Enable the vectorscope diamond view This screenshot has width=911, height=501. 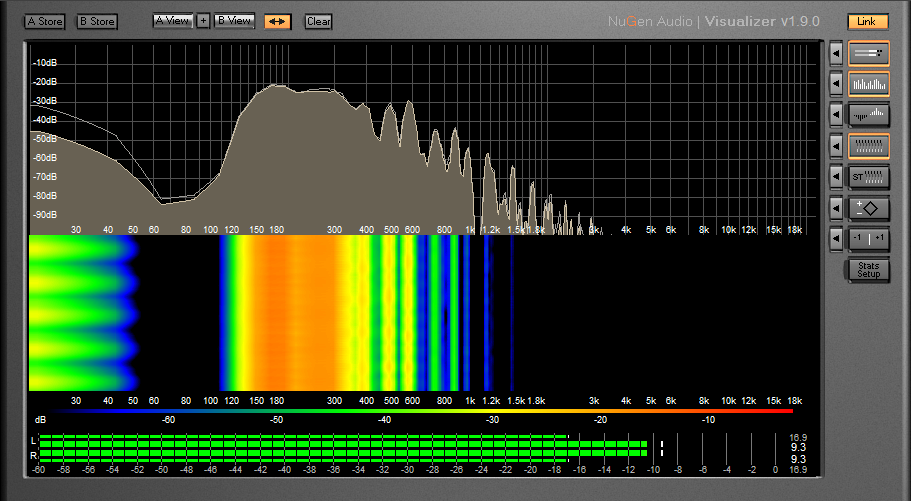pyautogui.click(x=868, y=208)
